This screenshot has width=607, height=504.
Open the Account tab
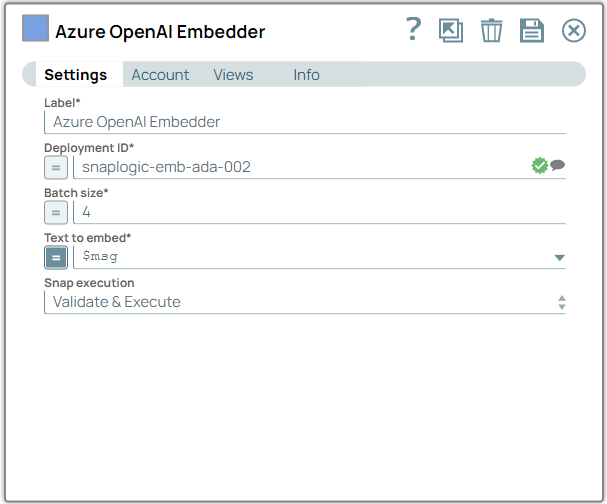(160, 75)
